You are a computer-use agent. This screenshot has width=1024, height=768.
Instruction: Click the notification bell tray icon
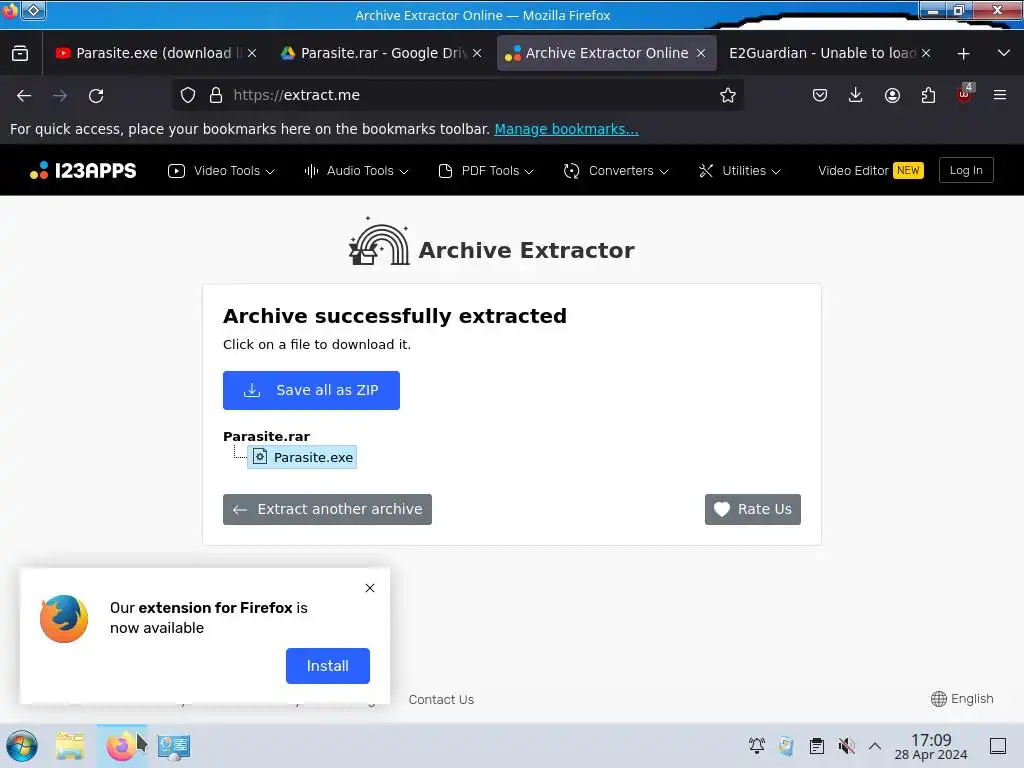(757, 746)
